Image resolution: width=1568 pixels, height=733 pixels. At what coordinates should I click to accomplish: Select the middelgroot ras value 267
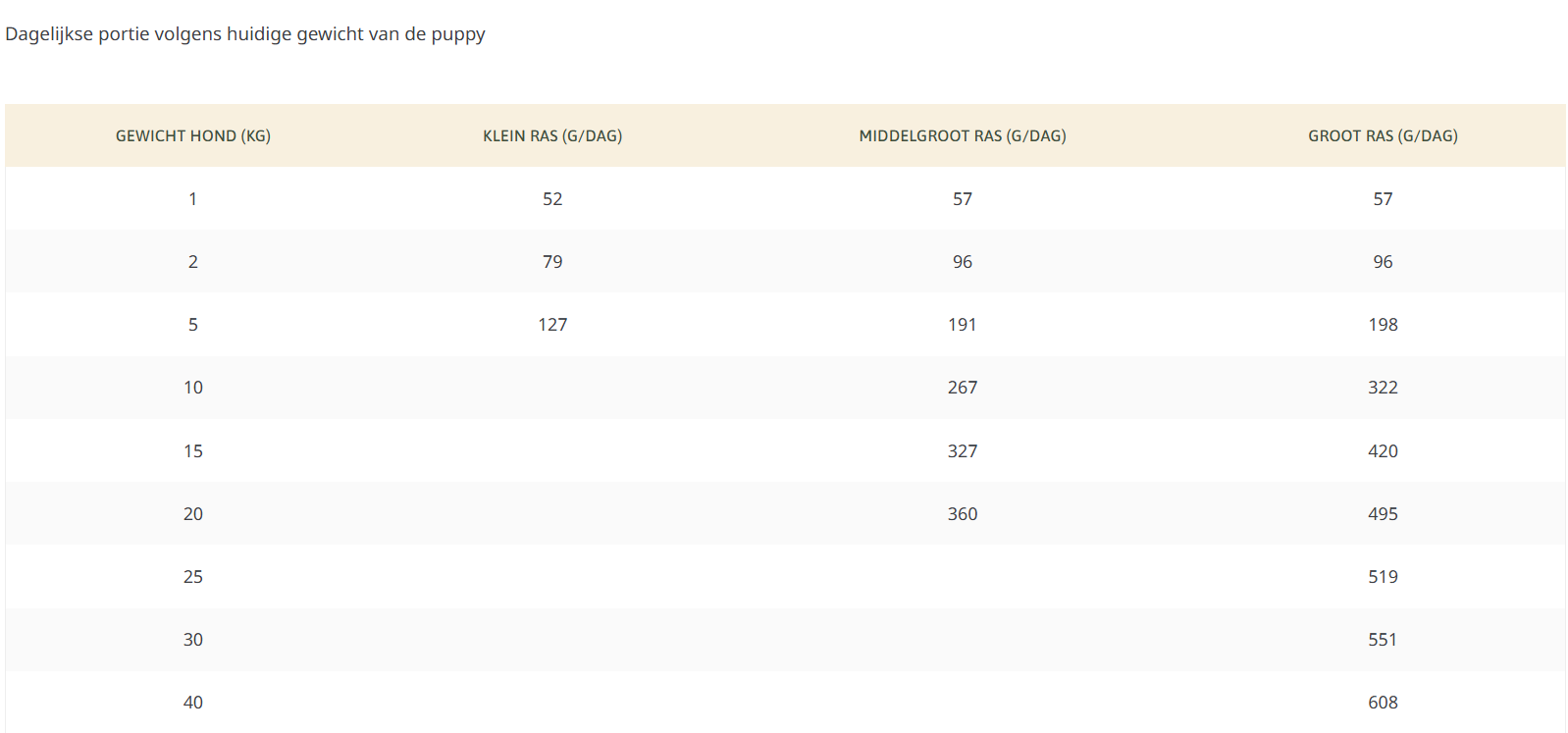[x=963, y=388]
